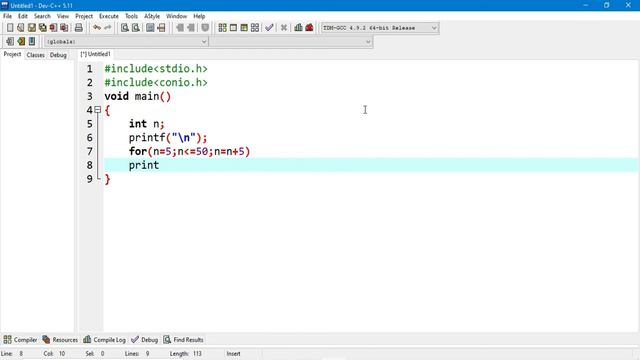The image size is (640, 360).
Task: Open the Help menu
Action: point(199,16)
